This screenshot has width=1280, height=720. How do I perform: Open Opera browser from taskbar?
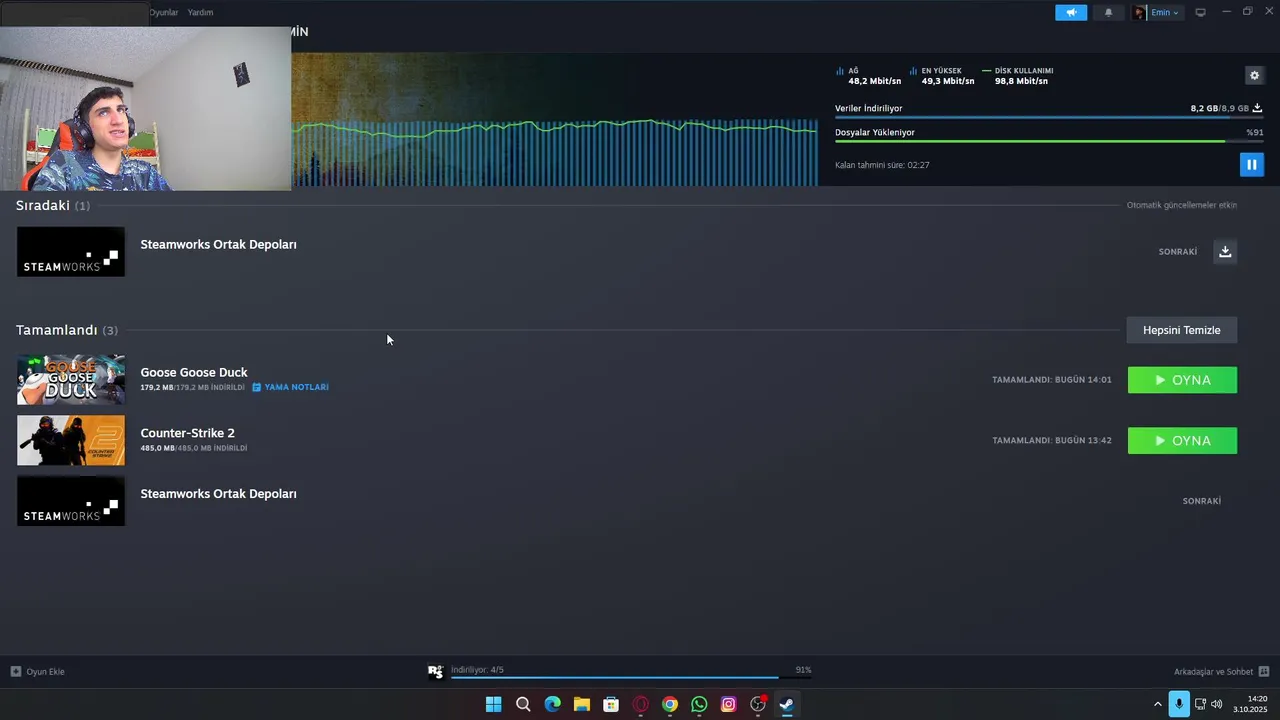coord(640,704)
